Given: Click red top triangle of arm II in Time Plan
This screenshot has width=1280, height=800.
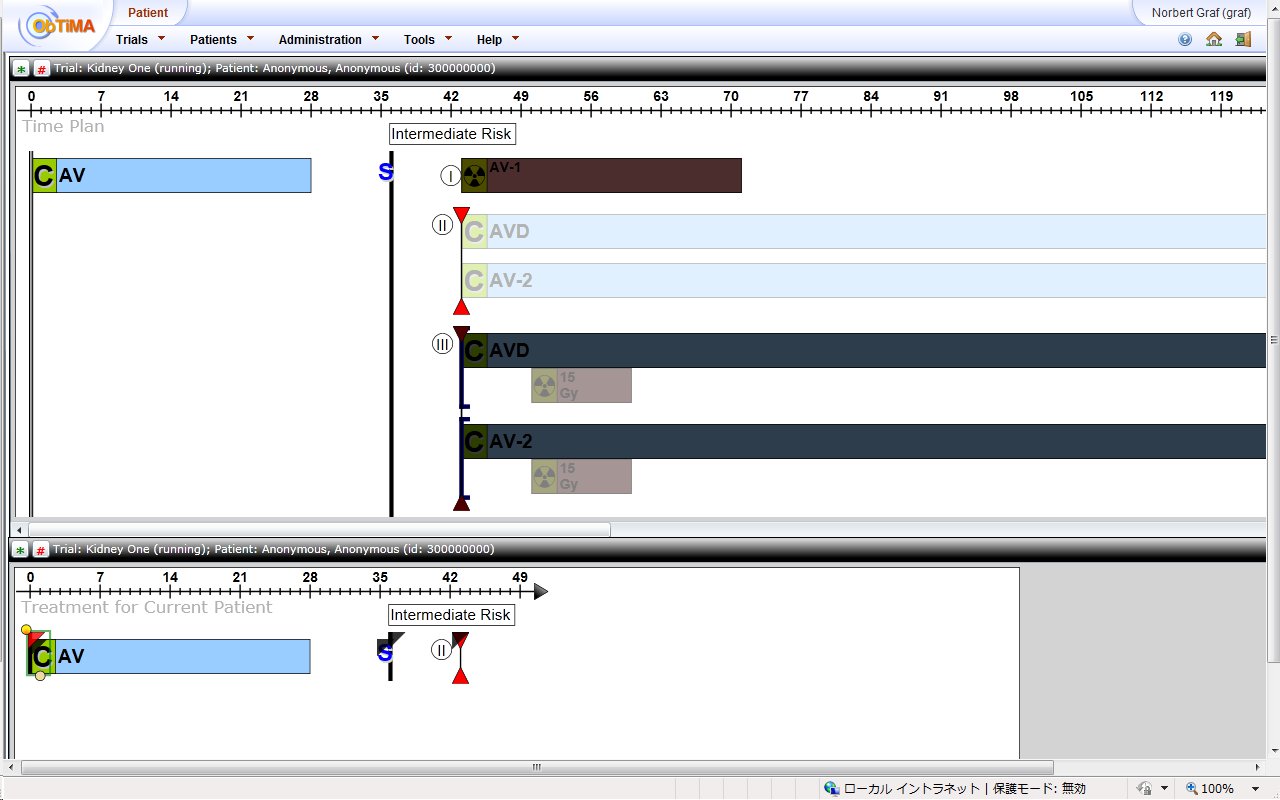Looking at the screenshot, I should pyautogui.click(x=461, y=214).
